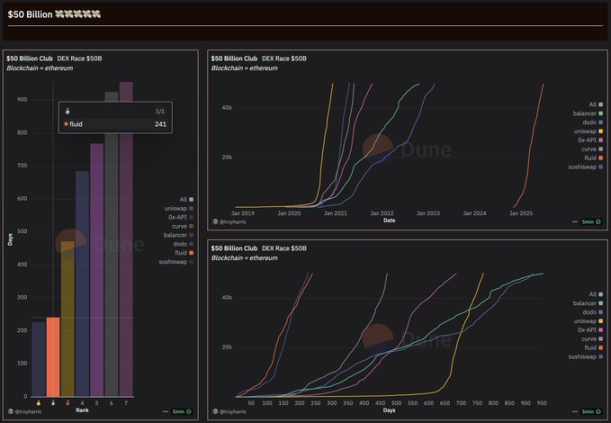Toggle 'All' in the Date chart legend
Image resolution: width=611 pixels, height=423 pixels.
[596, 104]
